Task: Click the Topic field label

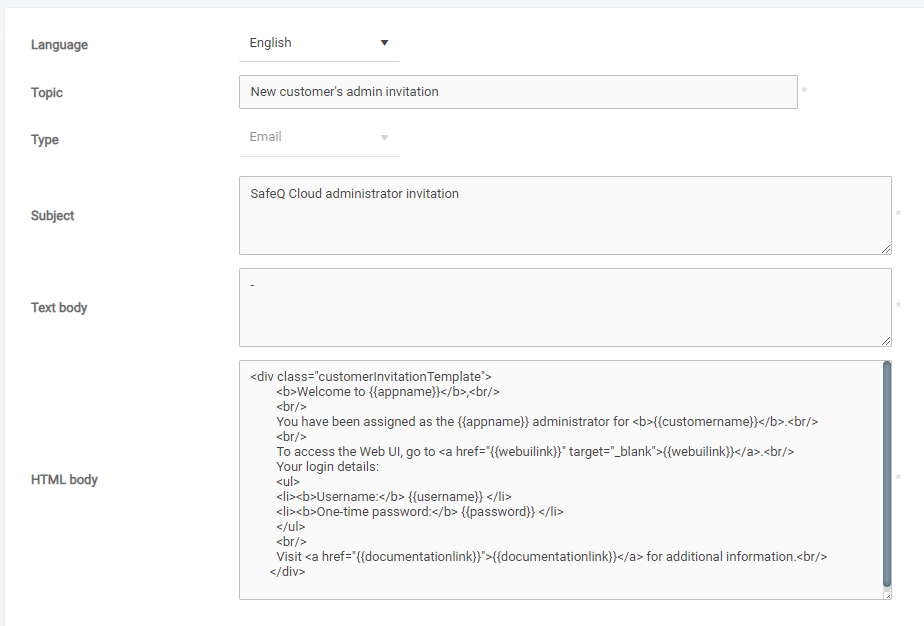Action: [x=47, y=93]
